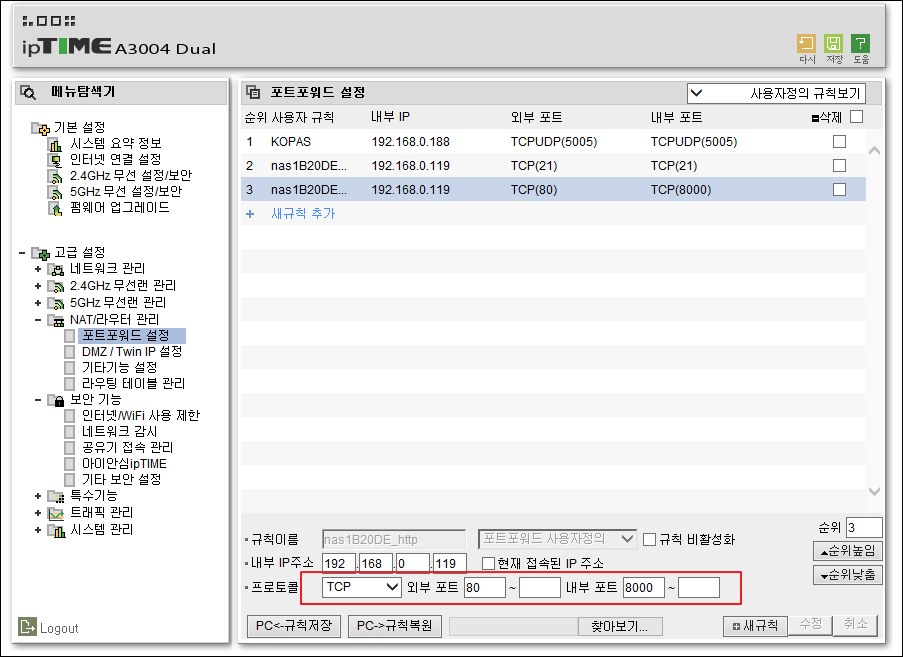
Task: Click the 새규칙 추가 link
Action: coord(303,214)
